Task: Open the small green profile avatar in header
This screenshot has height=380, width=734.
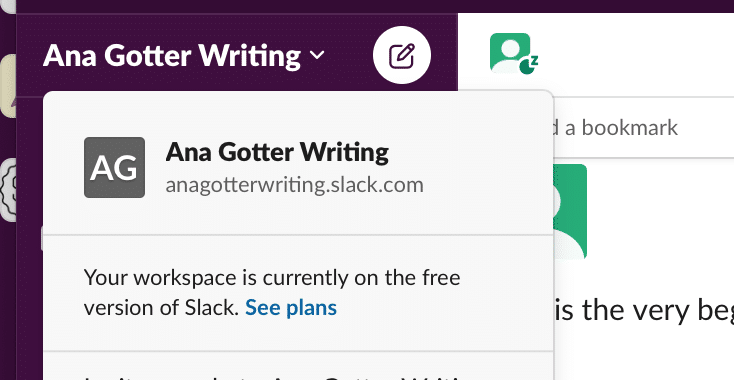Action: (x=510, y=53)
